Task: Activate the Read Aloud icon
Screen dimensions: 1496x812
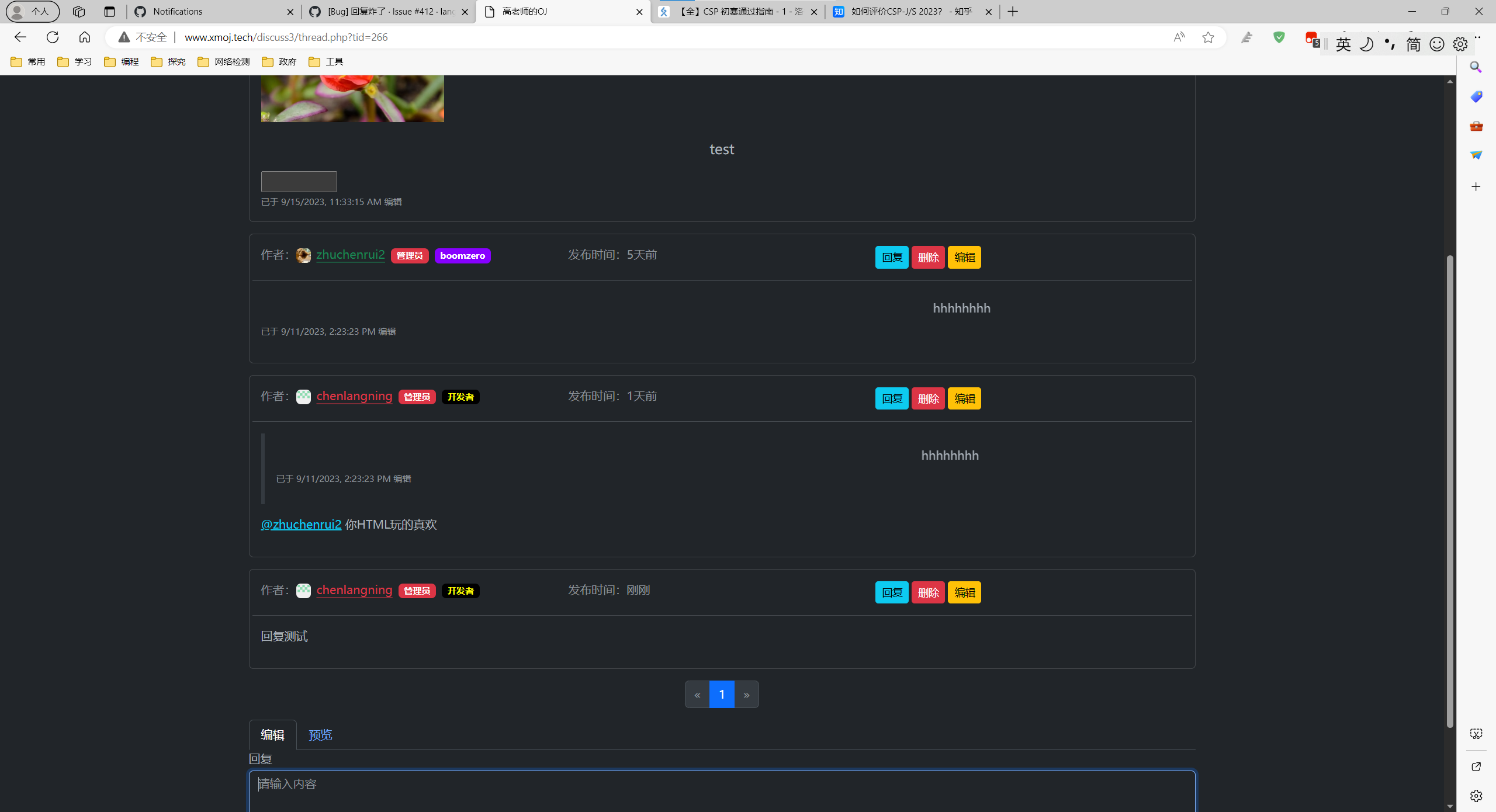Action: coord(1178,37)
